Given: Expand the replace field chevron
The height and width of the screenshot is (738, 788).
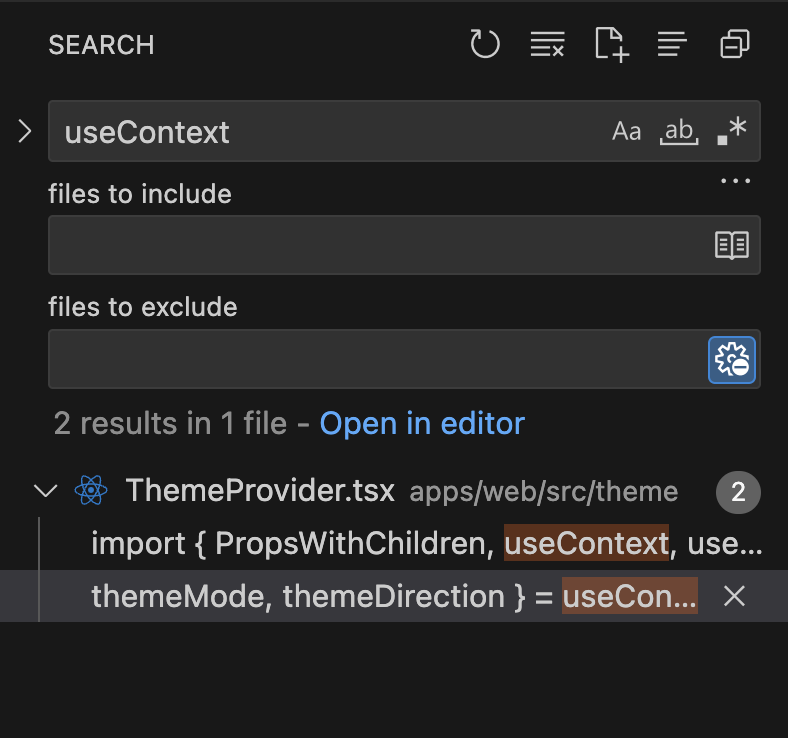Looking at the screenshot, I should click(25, 131).
